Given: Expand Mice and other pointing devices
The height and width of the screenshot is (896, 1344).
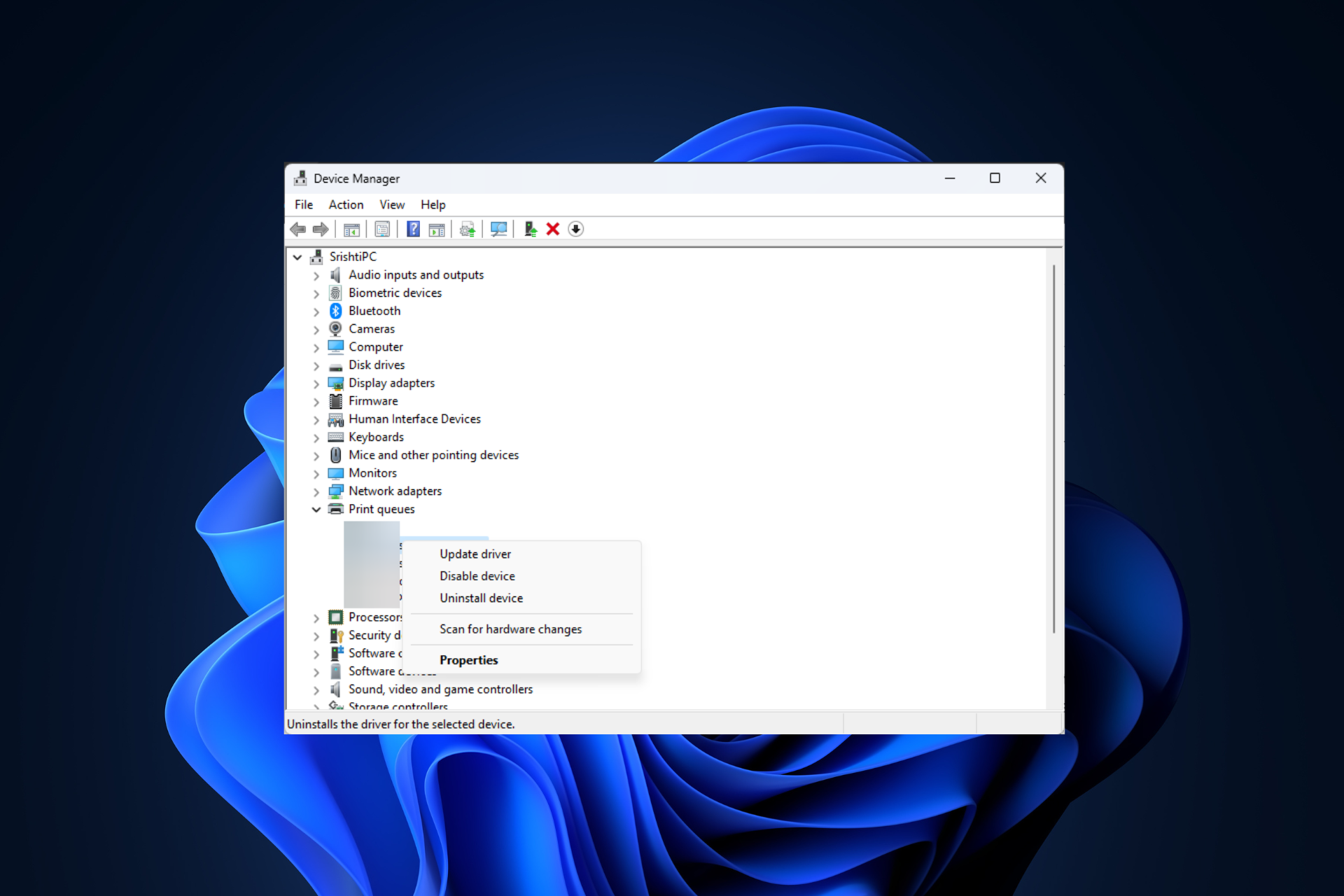Looking at the screenshot, I should [316, 456].
